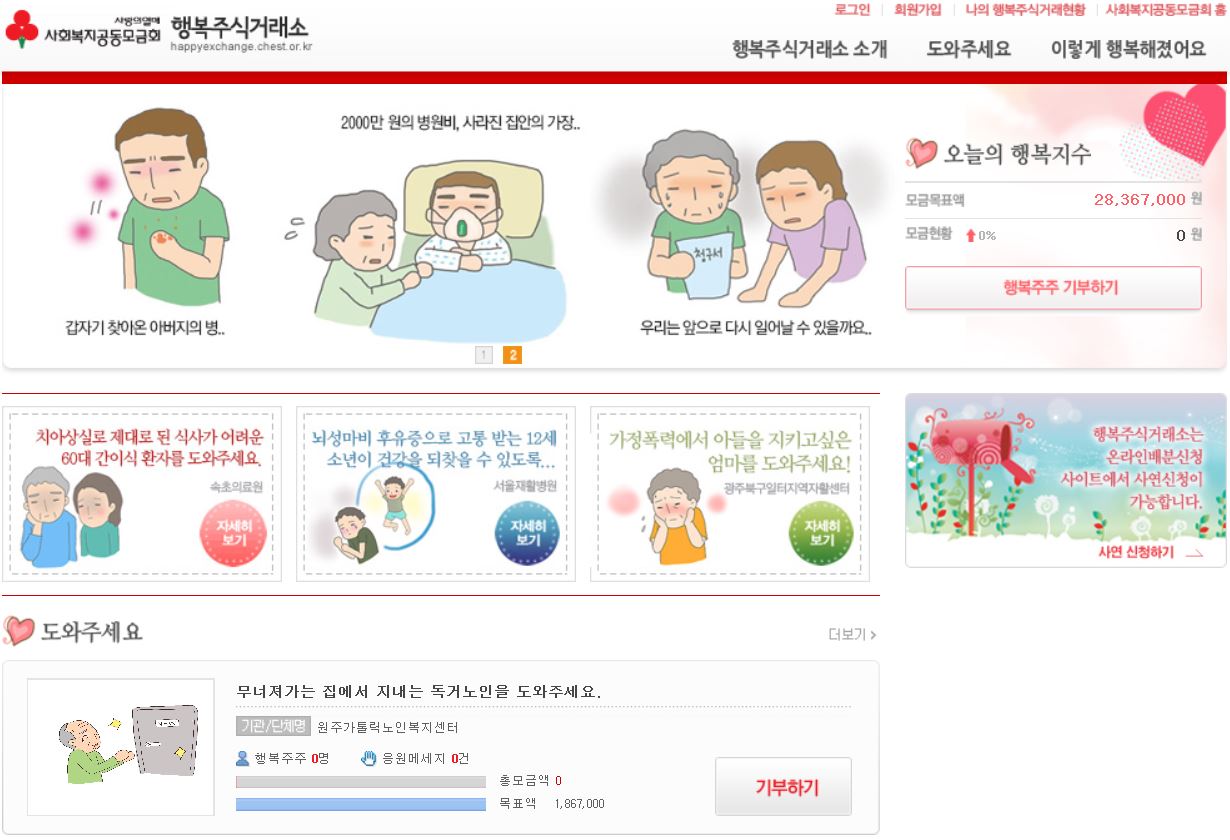
Task: Open the 로그인 link
Action: tap(852, 9)
